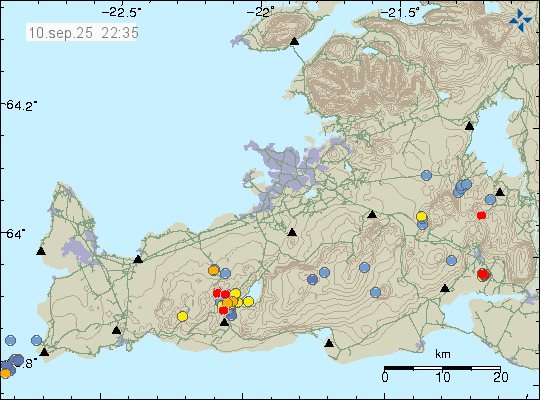
Task: Click the 64° latitude label
Action: pyautogui.click(x=15, y=234)
